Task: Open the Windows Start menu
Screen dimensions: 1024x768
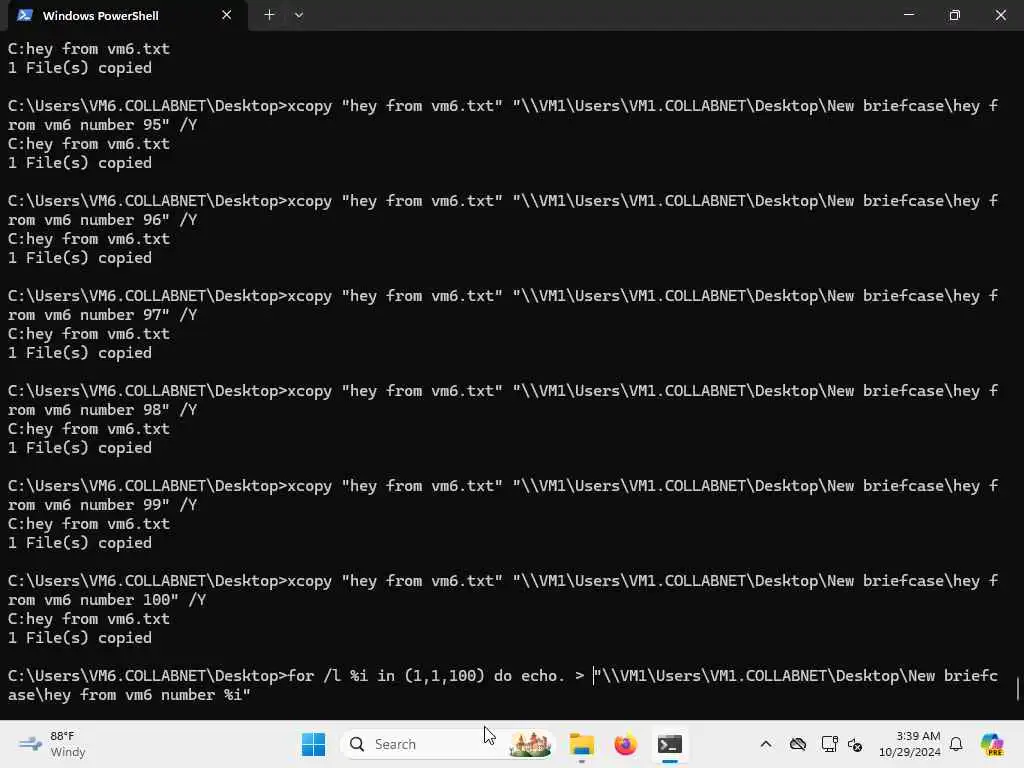Action: tap(313, 744)
